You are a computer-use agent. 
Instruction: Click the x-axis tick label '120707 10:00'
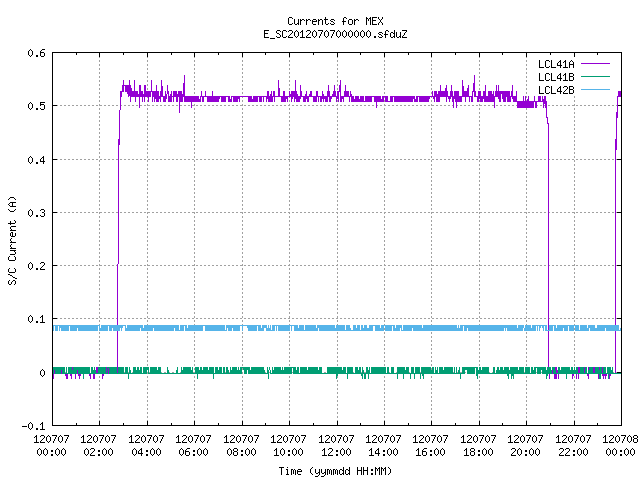click(x=288, y=446)
